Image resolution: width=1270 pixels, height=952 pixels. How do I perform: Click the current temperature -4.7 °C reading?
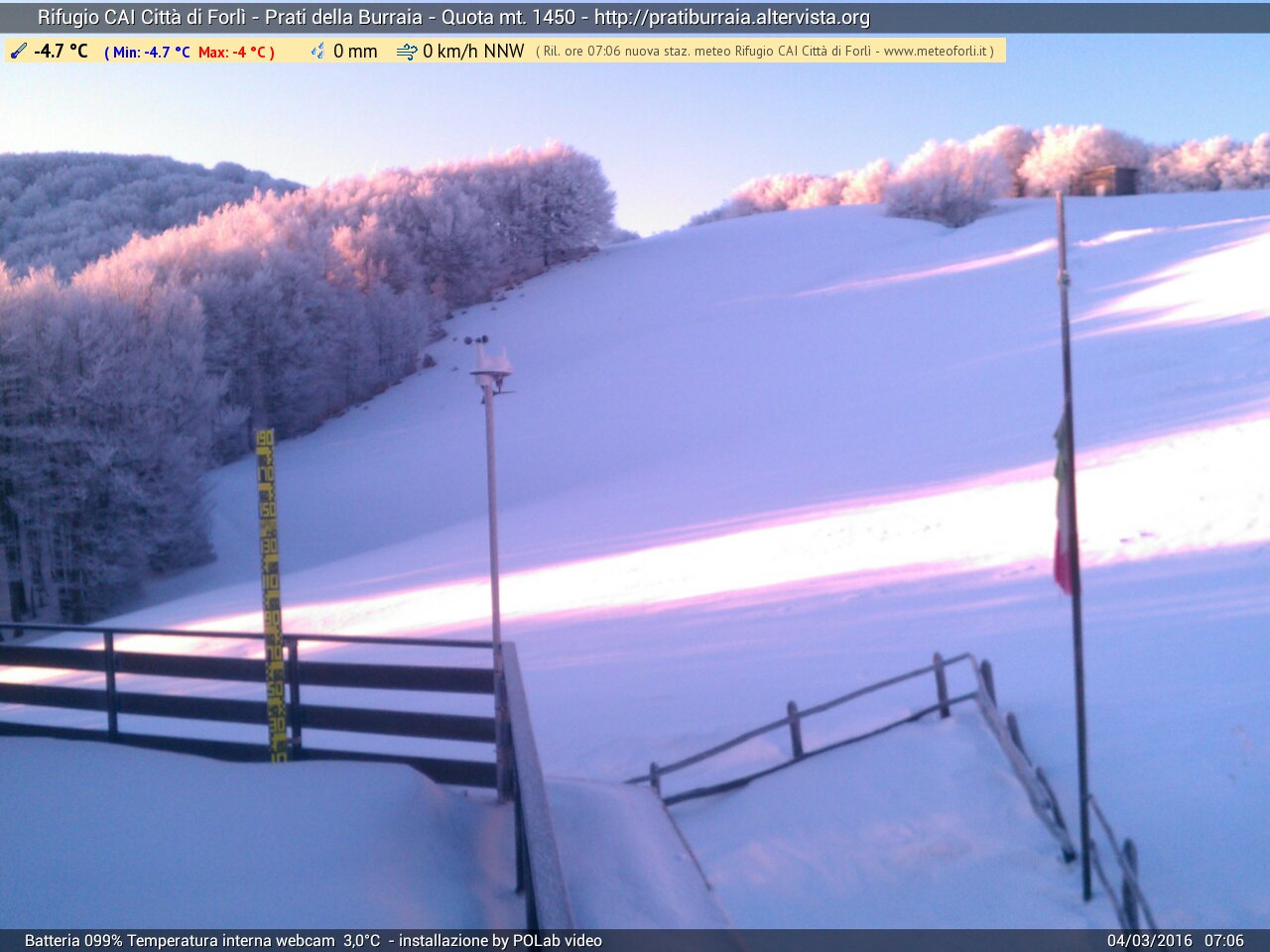pos(61,51)
